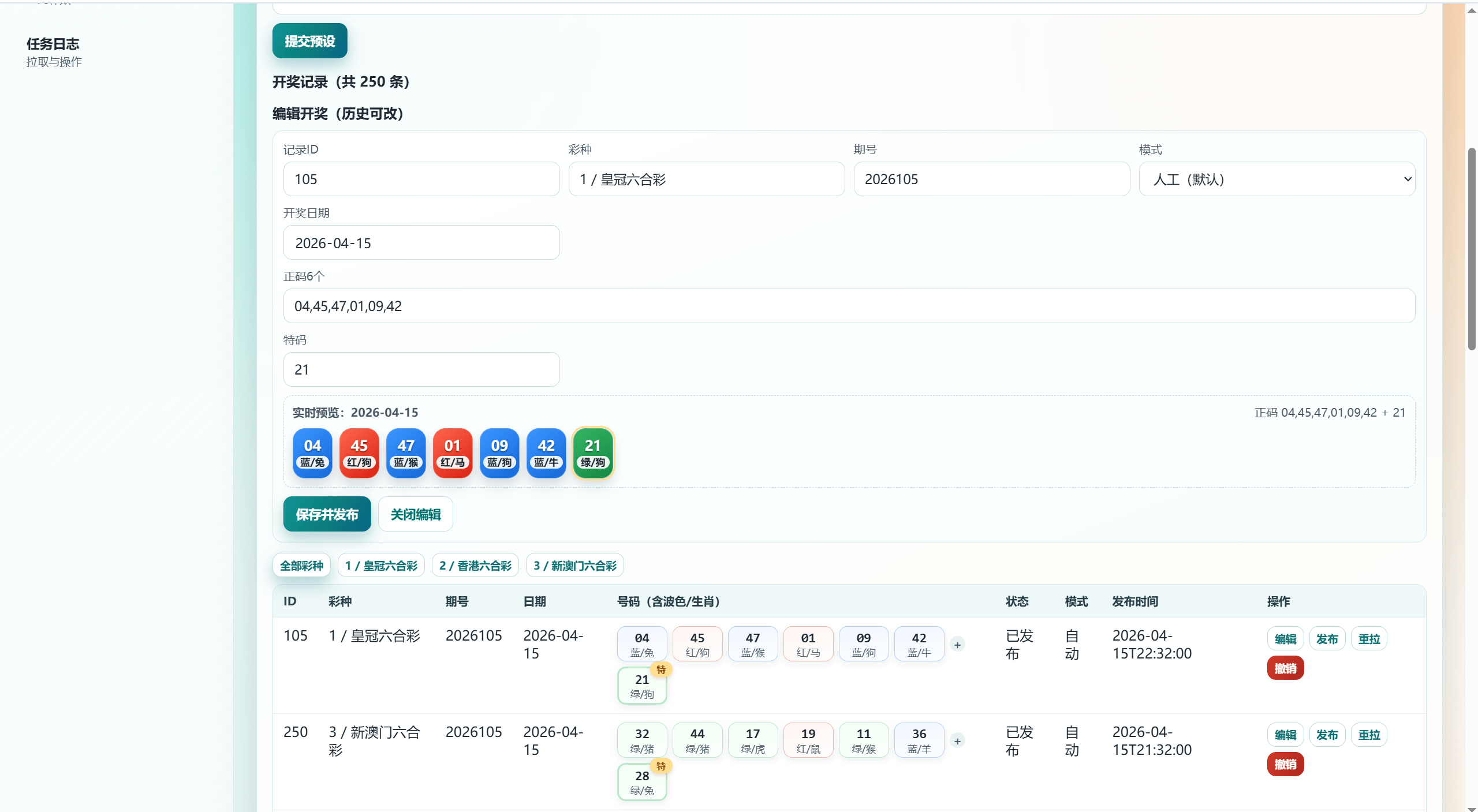Click the 开奖日期 field 2026-04-15
Image resolution: width=1478 pixels, height=812 pixels.
click(x=421, y=242)
